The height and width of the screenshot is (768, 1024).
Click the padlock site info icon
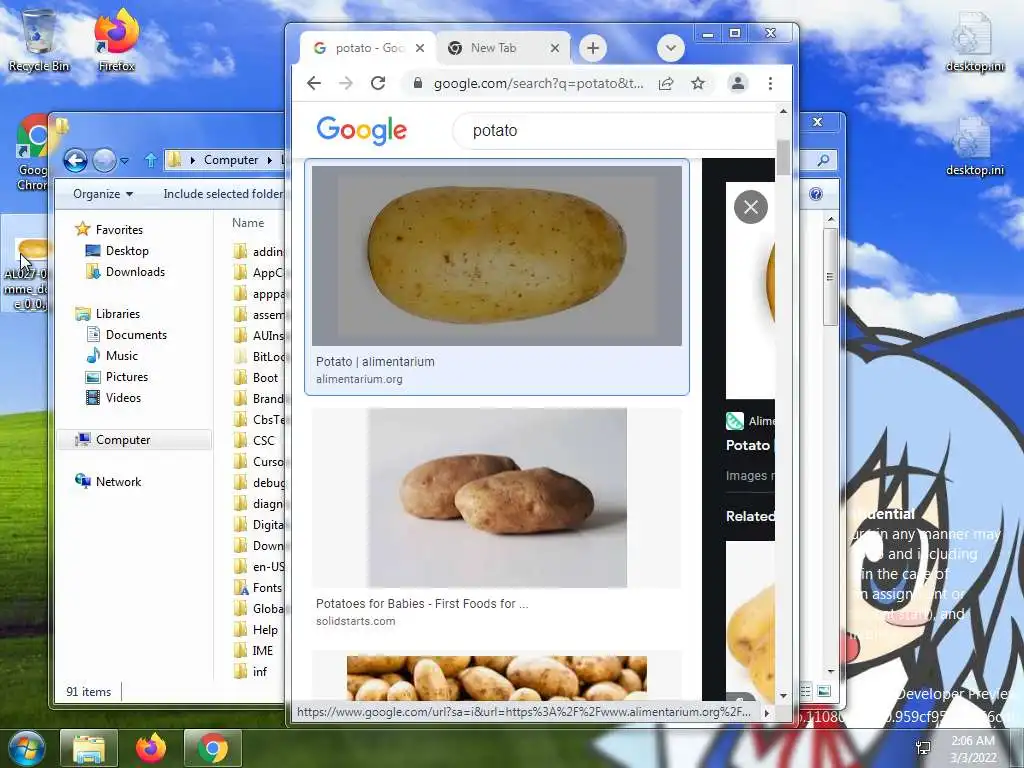[x=417, y=84]
